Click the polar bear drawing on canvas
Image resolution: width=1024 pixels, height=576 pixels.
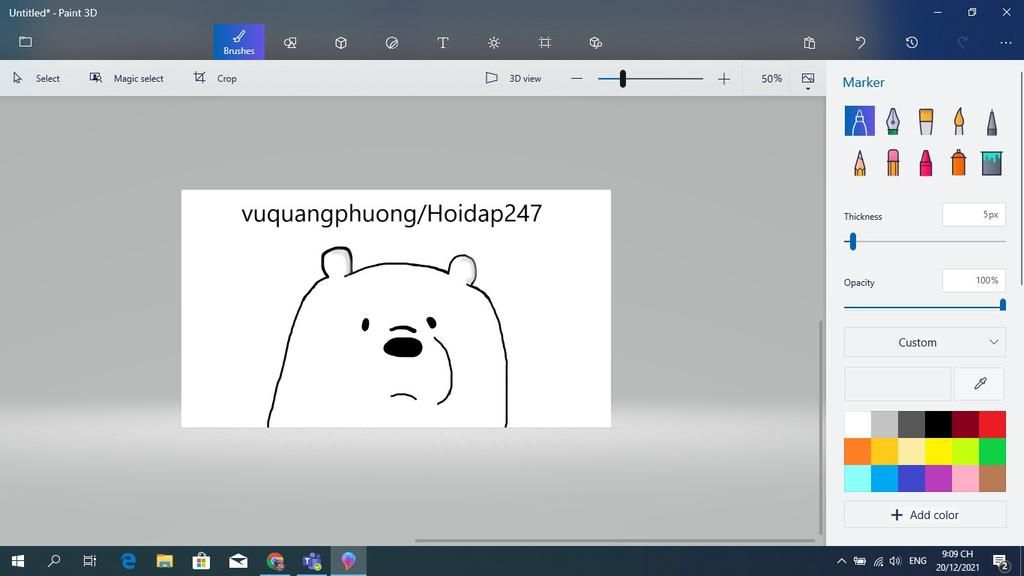tap(388, 338)
